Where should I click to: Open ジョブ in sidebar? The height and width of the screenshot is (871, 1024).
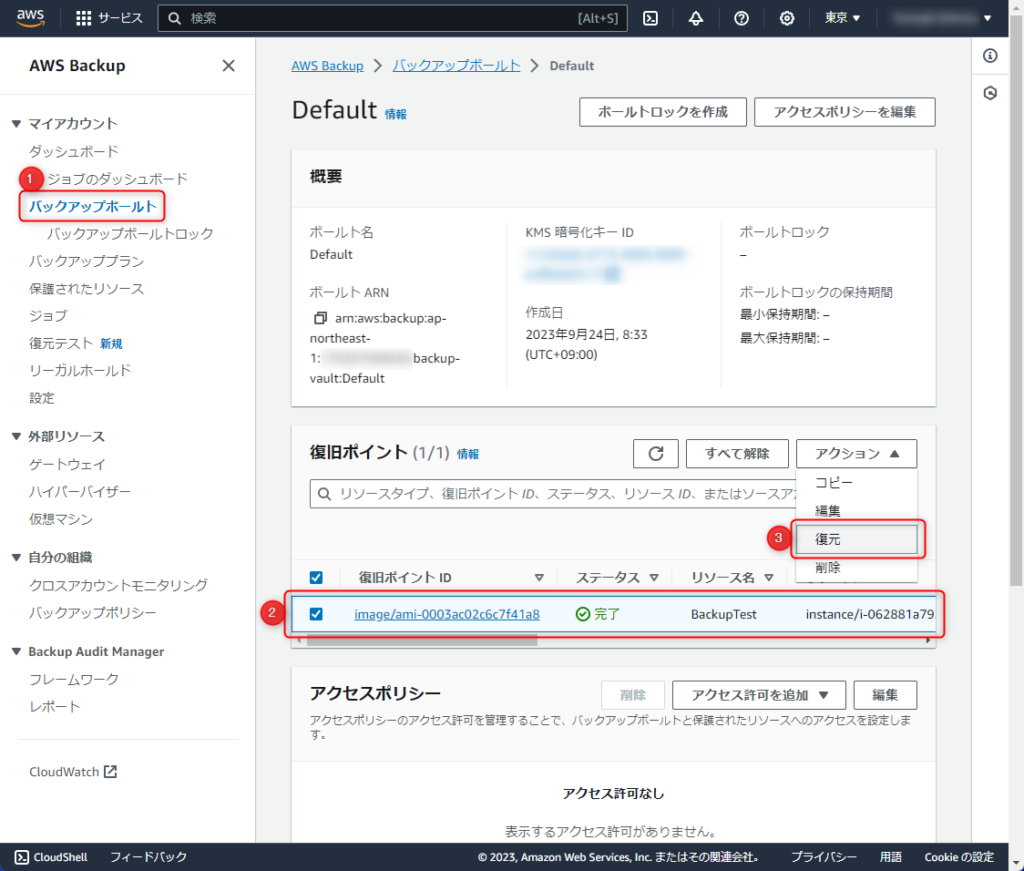48,316
